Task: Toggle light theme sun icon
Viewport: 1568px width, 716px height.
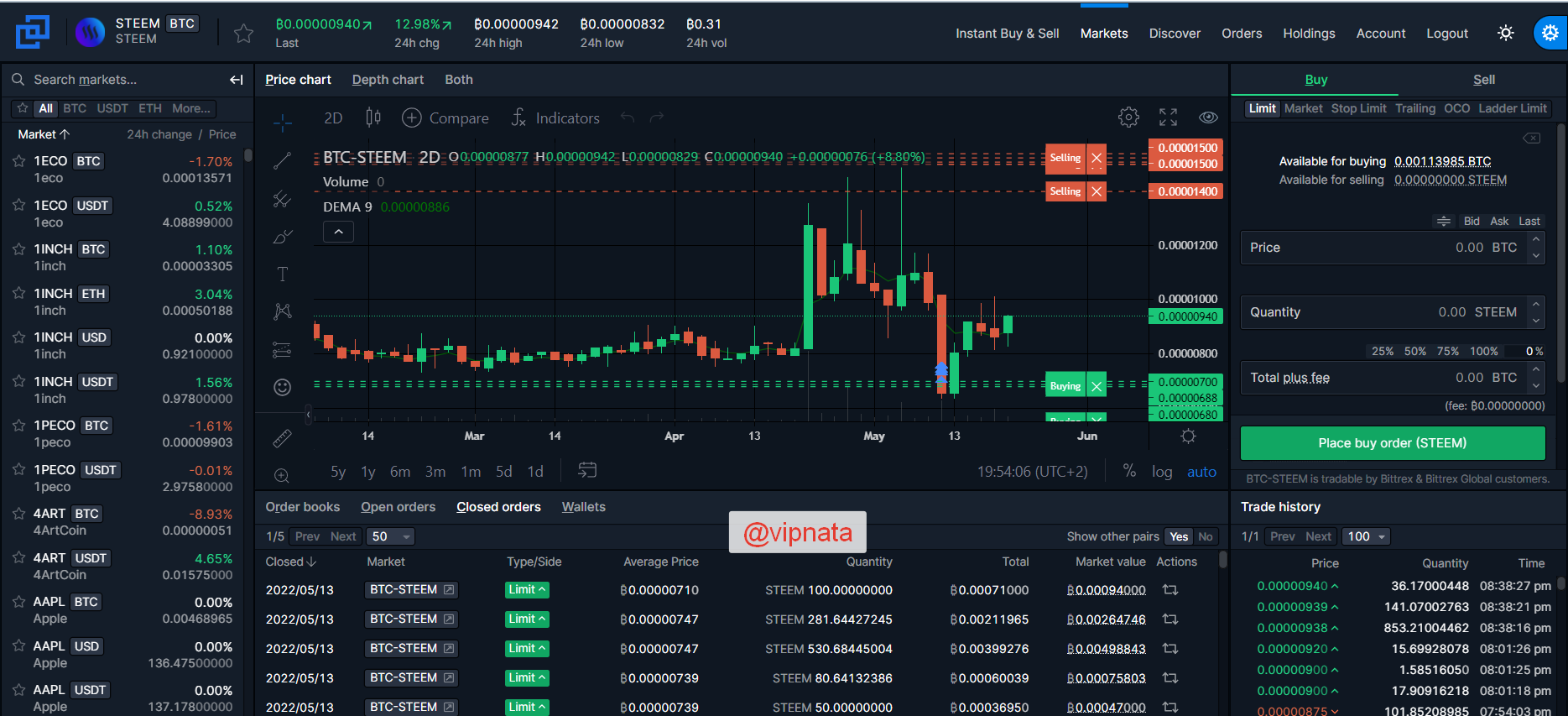Action: (x=1506, y=34)
